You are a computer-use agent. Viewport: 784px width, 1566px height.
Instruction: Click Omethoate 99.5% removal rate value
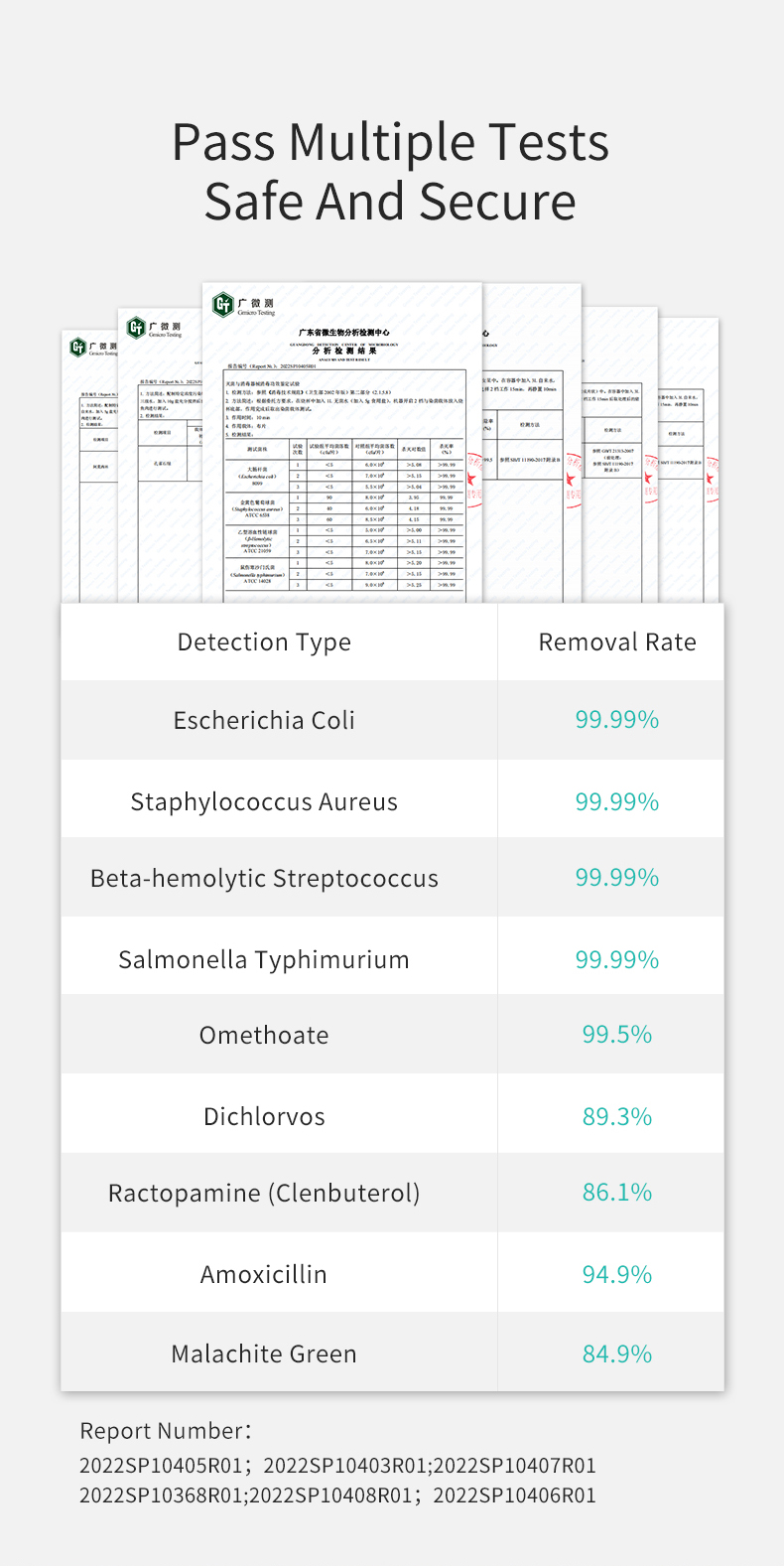(616, 1035)
